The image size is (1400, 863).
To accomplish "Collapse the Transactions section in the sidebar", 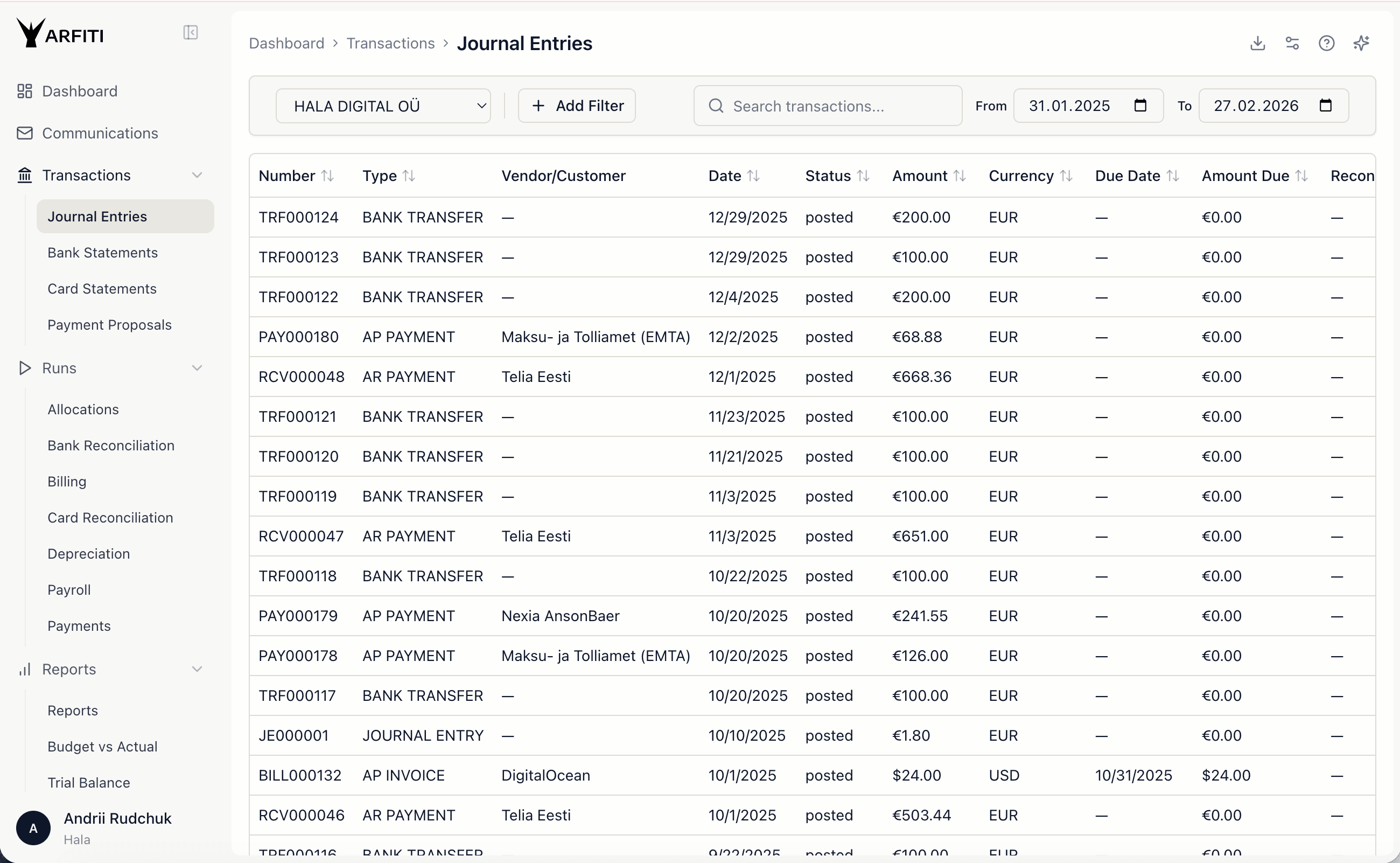I will click(x=197, y=175).
